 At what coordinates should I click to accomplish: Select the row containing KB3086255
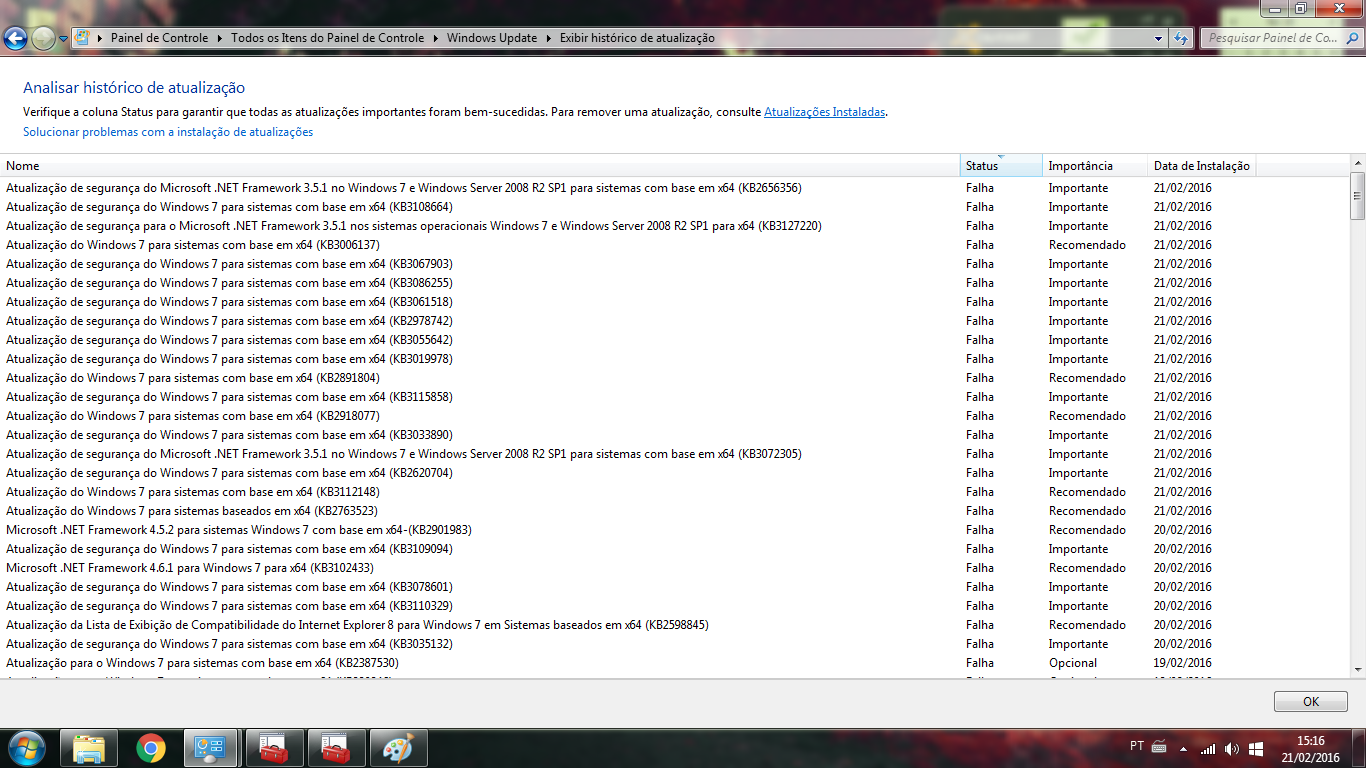[675, 283]
